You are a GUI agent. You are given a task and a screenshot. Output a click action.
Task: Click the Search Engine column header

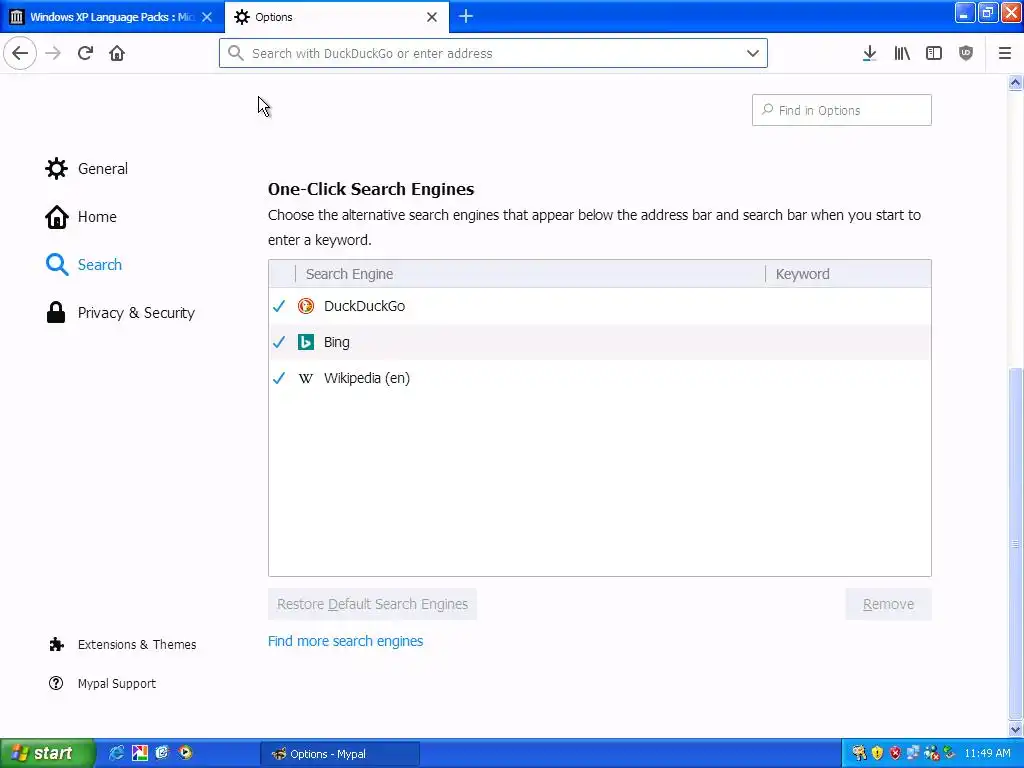tap(530, 274)
